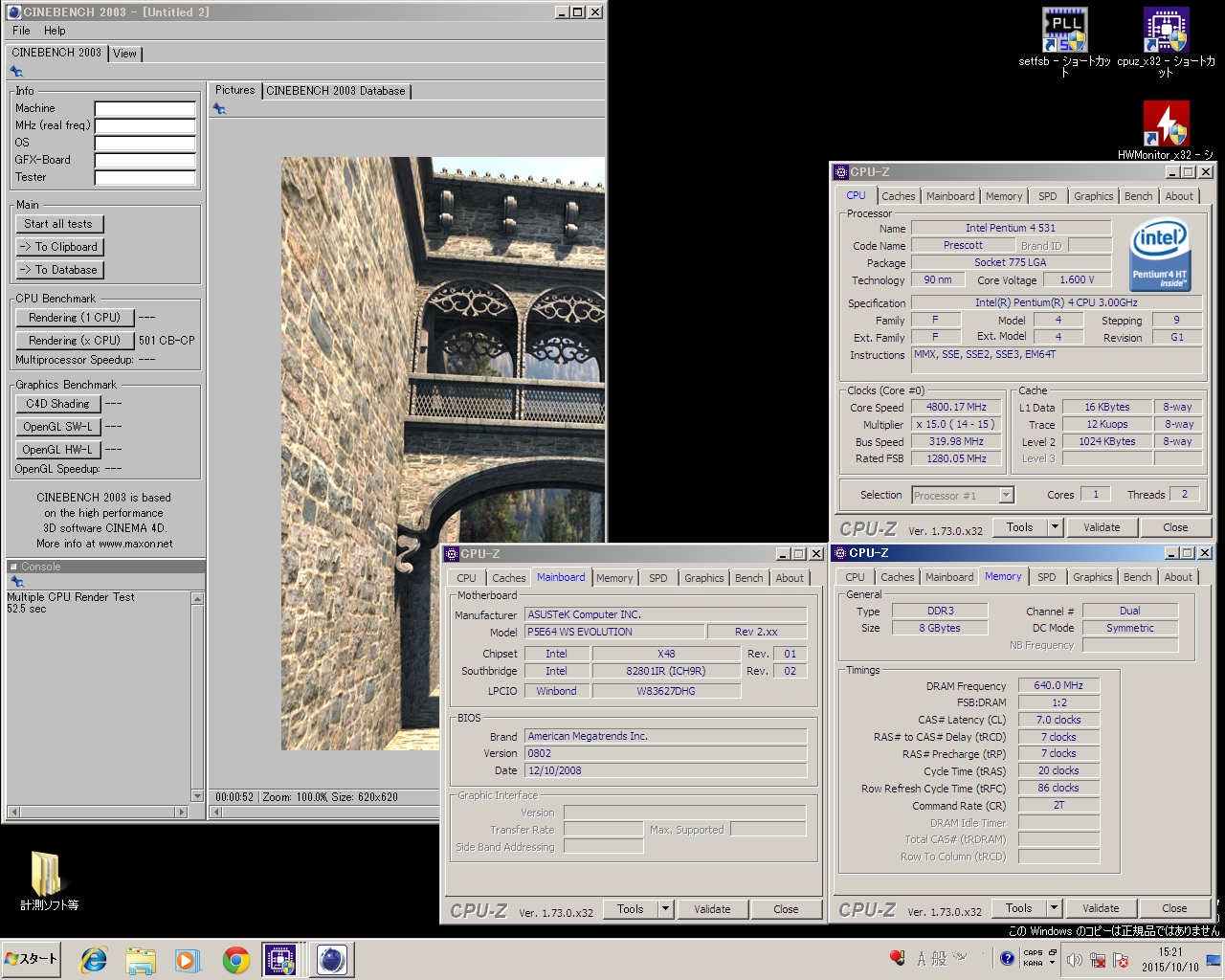Viewport: 1225px width, 980px height.
Task: Click Validate in CPU tab window
Action: [1102, 527]
